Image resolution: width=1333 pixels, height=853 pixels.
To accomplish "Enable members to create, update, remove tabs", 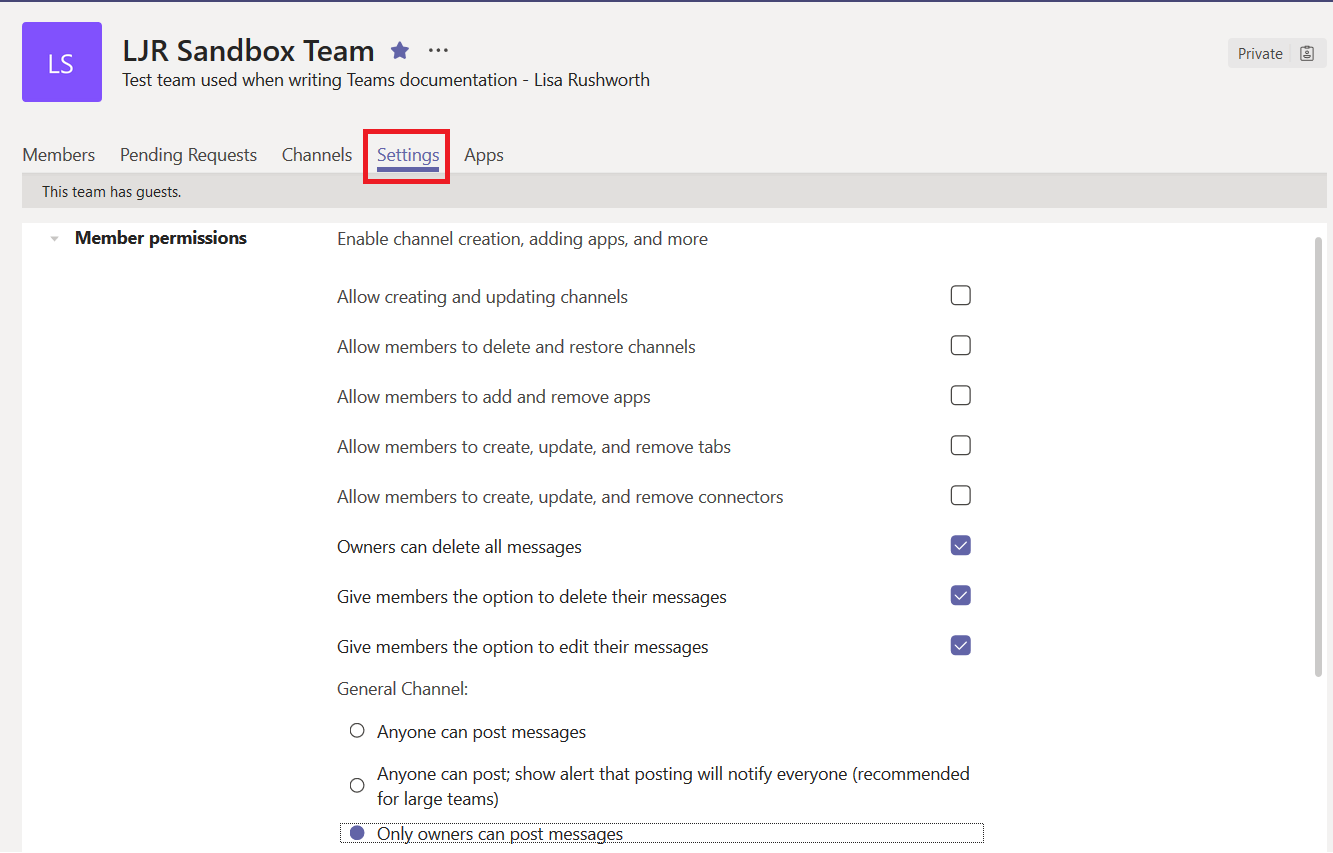I will tap(961, 446).
